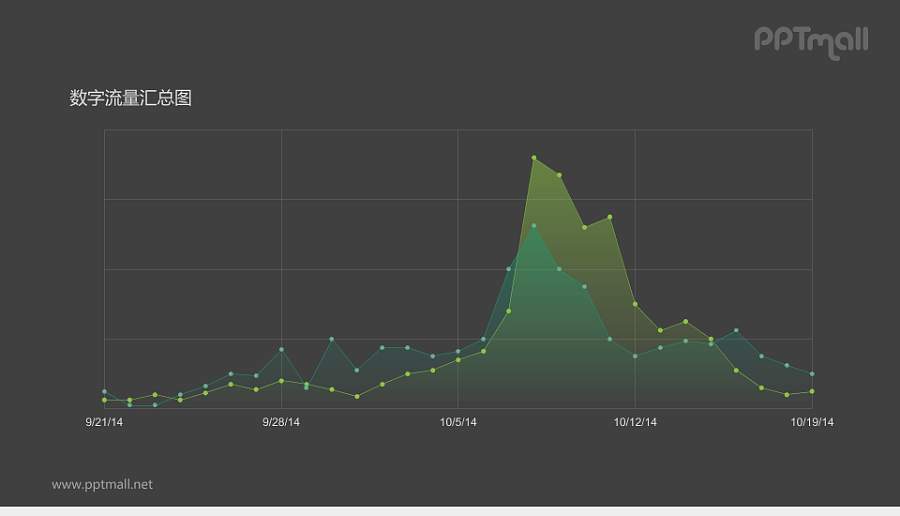Click the second-highest green data point
900x516 pixels.
pos(559,175)
